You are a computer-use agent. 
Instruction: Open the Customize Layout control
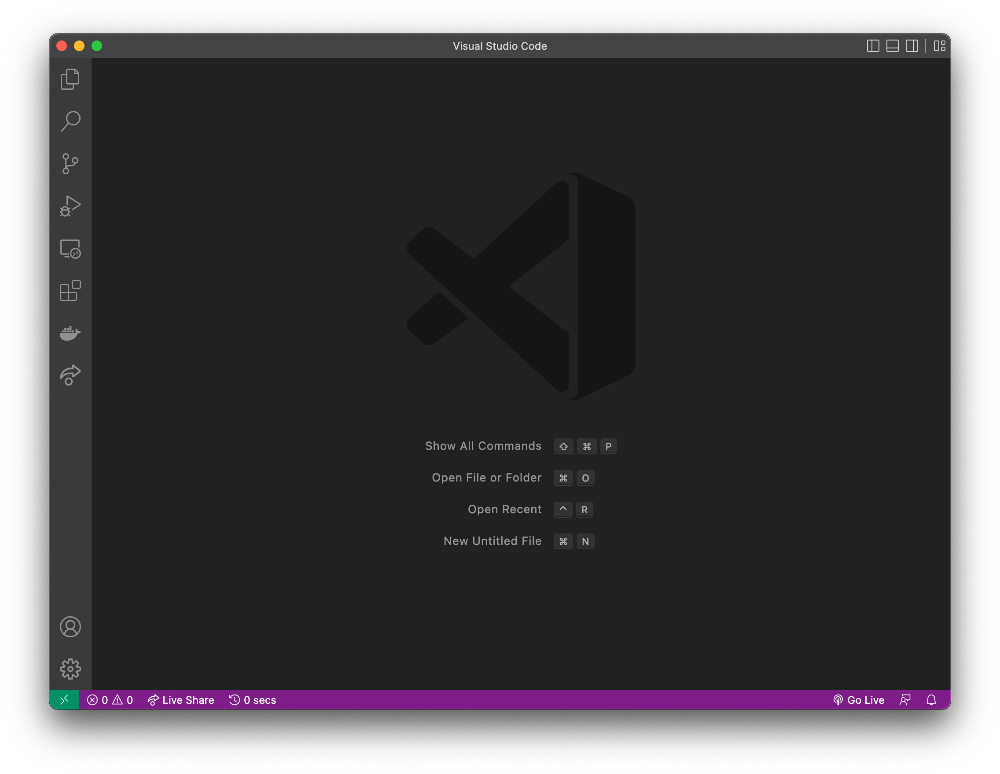coord(939,46)
